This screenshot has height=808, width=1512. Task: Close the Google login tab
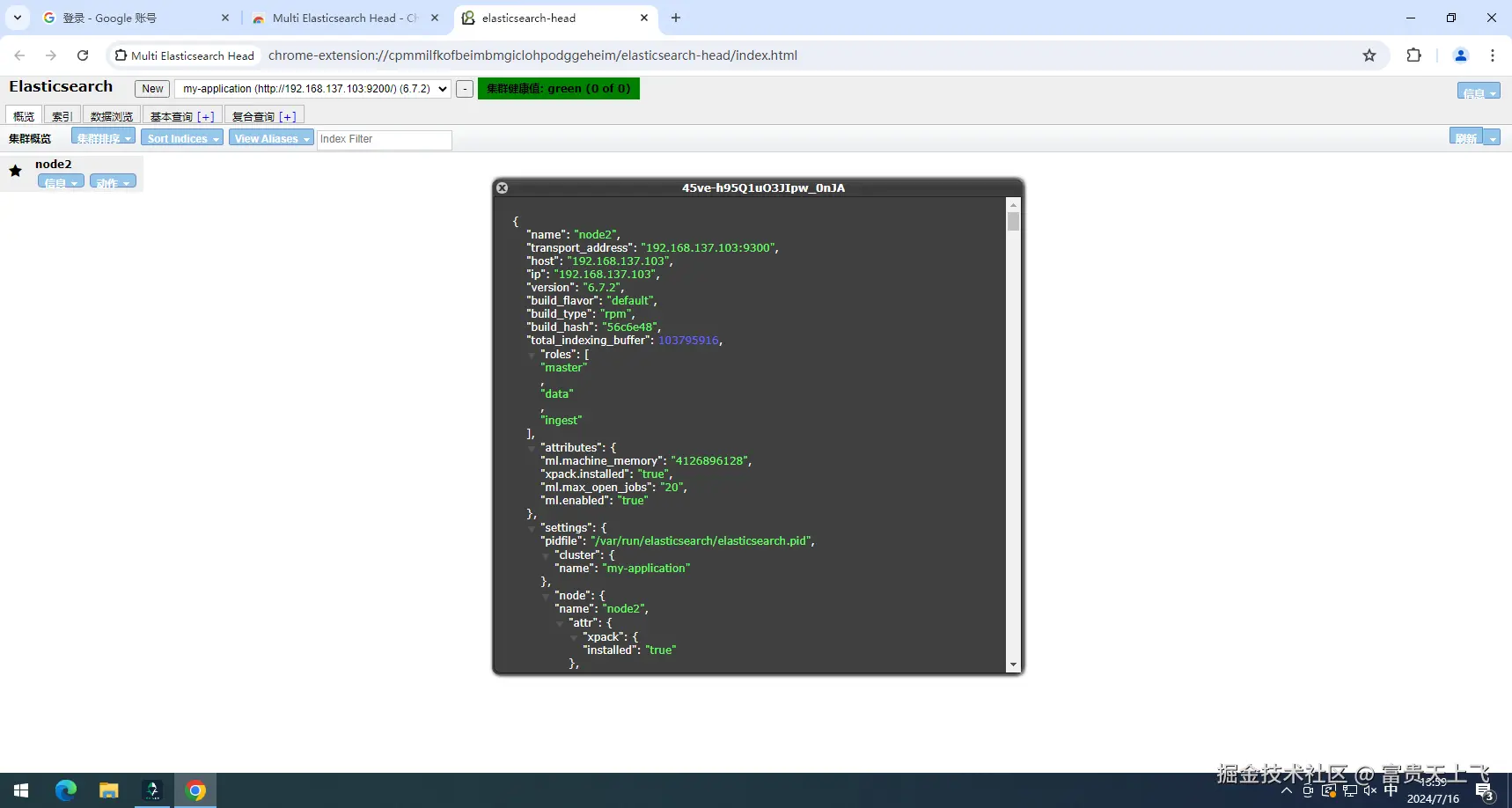tap(225, 18)
